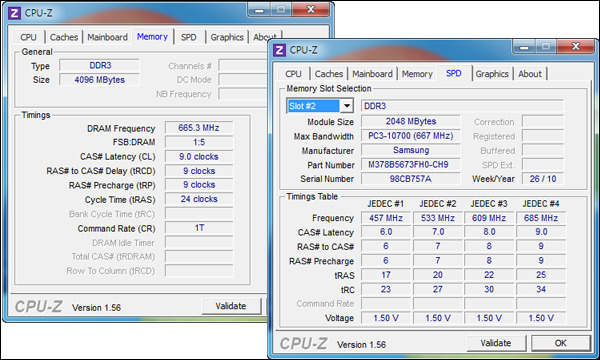
Task: Open Graphics tab in back Memory window
Action: pyautogui.click(x=227, y=37)
